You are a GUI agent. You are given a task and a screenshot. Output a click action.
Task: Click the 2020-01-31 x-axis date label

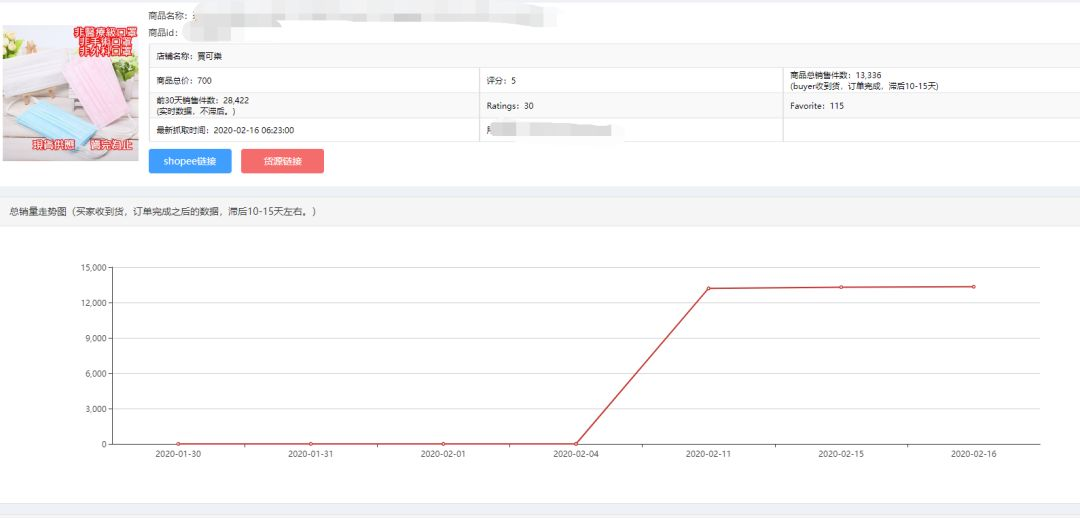tap(311, 455)
